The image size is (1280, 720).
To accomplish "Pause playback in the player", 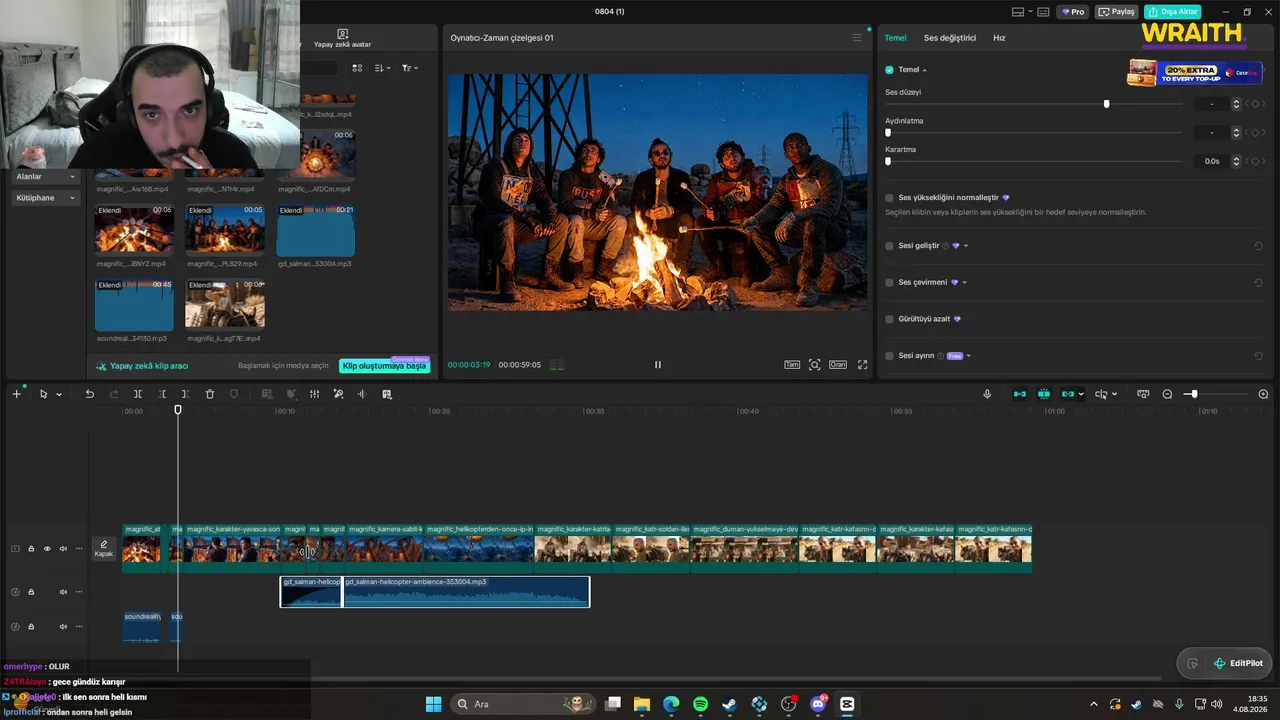I will point(657,365).
